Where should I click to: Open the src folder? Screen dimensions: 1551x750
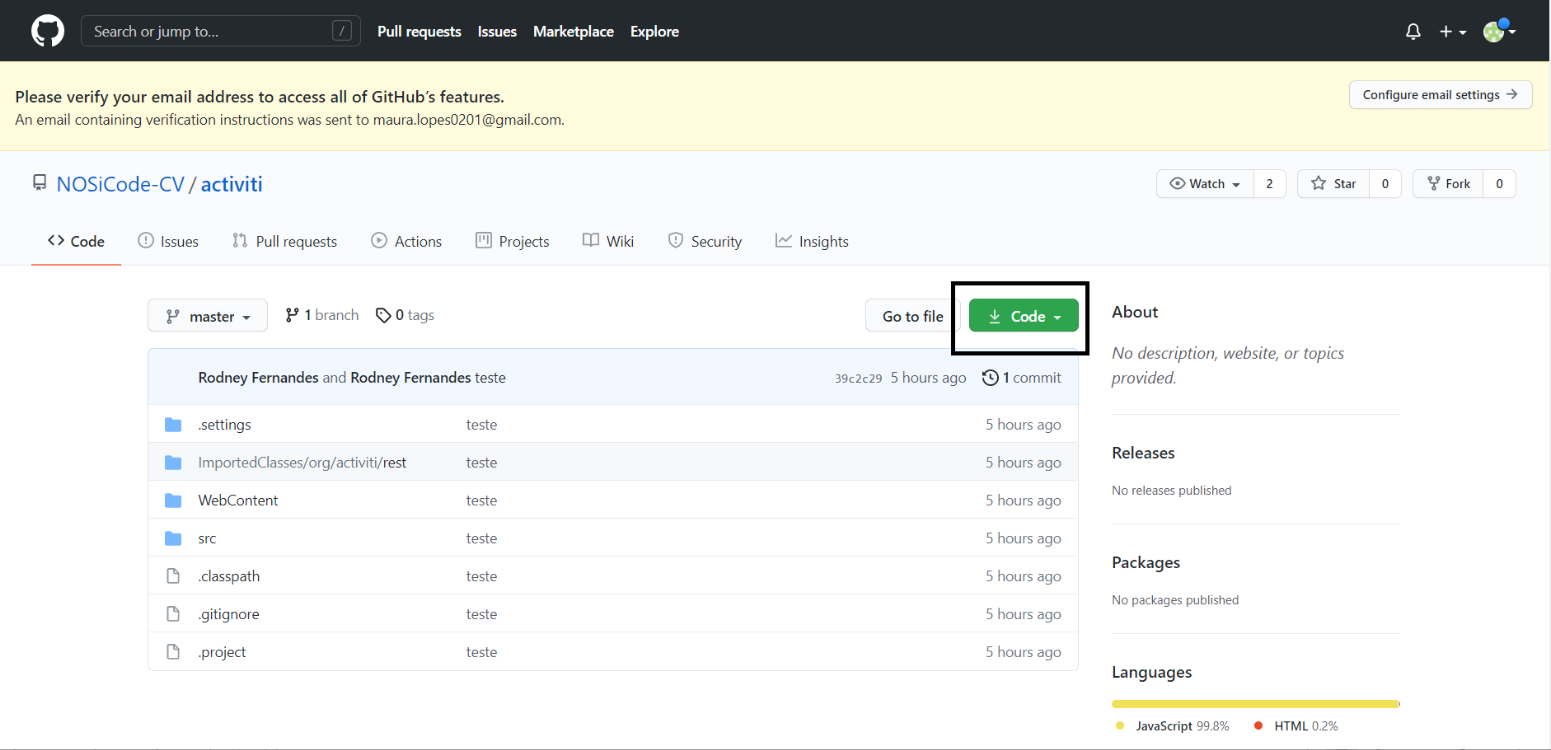(x=207, y=539)
